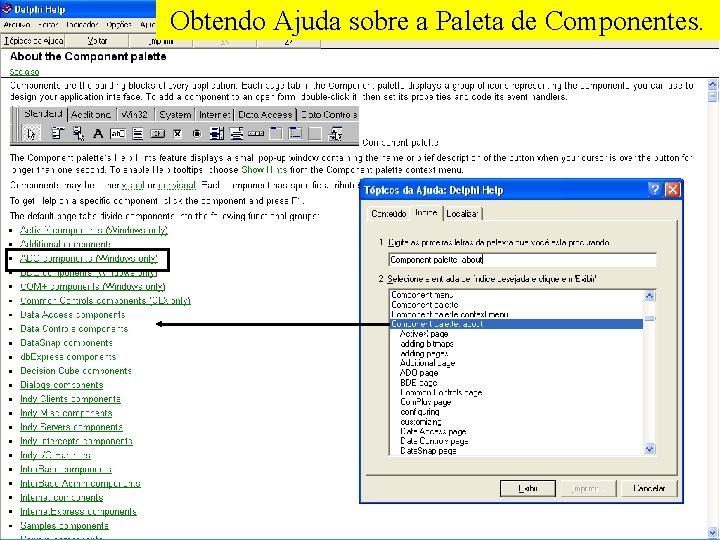Click the Exibir button
This screenshot has height=540, width=720.
[x=528, y=488]
